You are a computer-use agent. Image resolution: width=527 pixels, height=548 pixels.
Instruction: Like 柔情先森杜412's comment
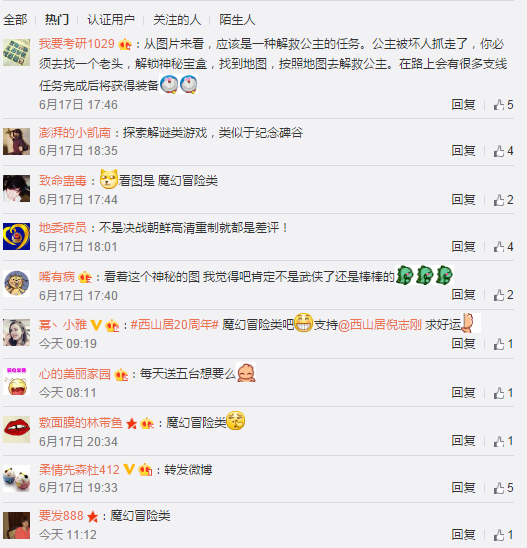click(x=503, y=488)
